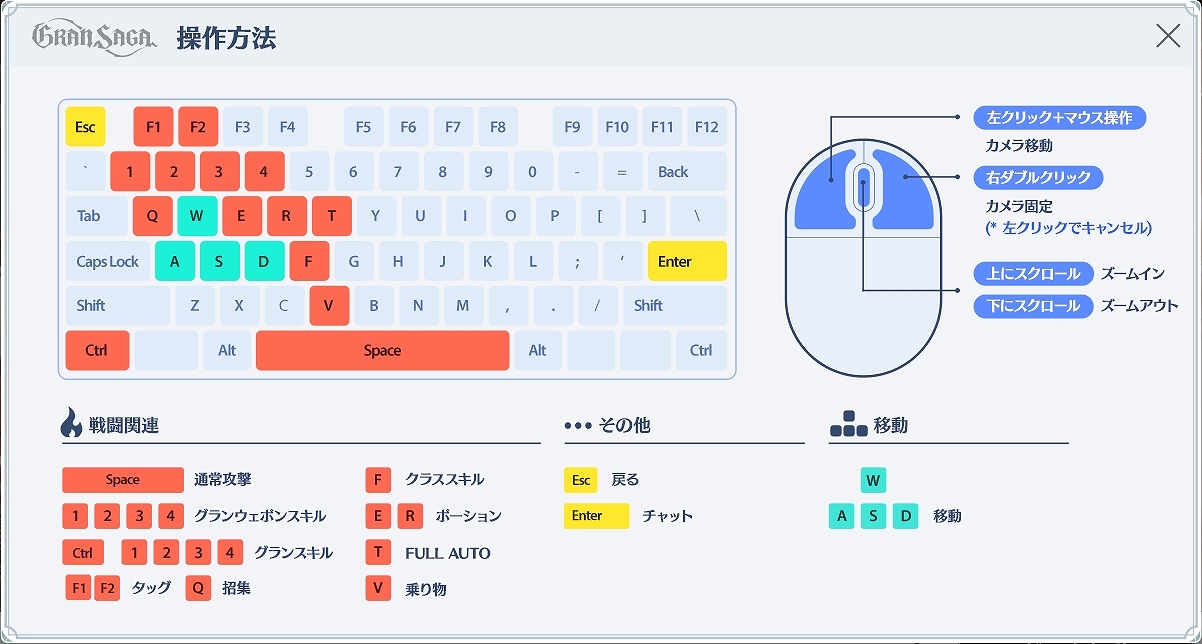1202x644 pixels.
Task: Click the Gran Saga logo
Action: 95,38
